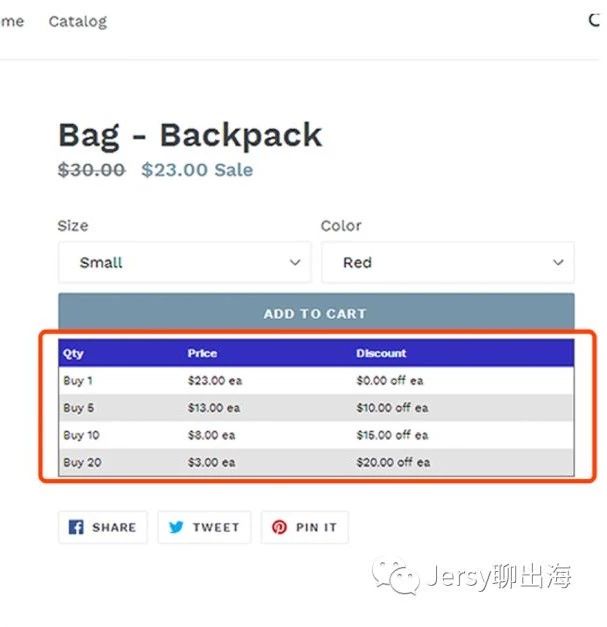Click the Facebook icon in Share button
This screenshot has width=607, height=627.
tap(77, 527)
